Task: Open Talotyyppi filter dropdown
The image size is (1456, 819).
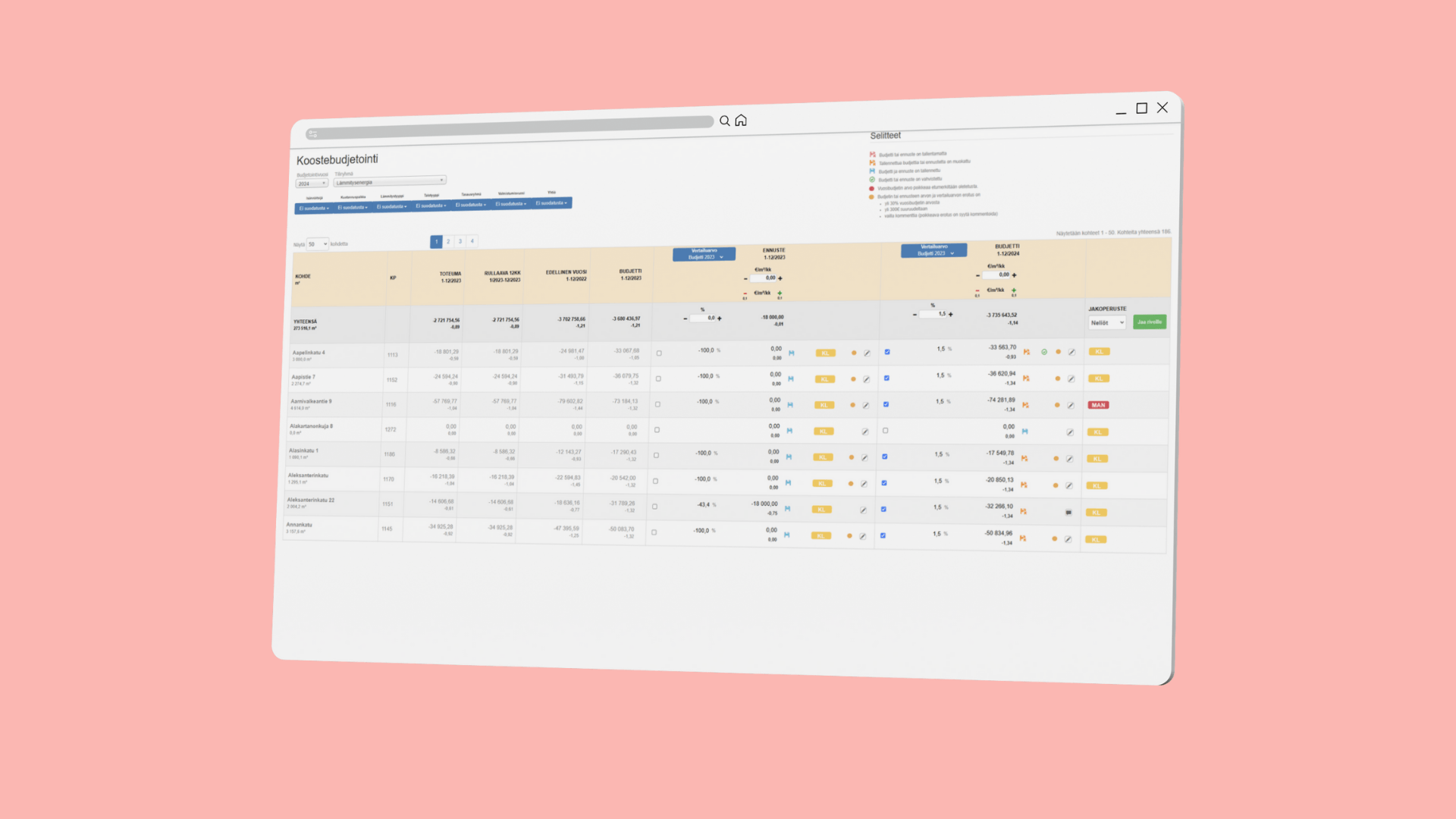Action: [431, 206]
